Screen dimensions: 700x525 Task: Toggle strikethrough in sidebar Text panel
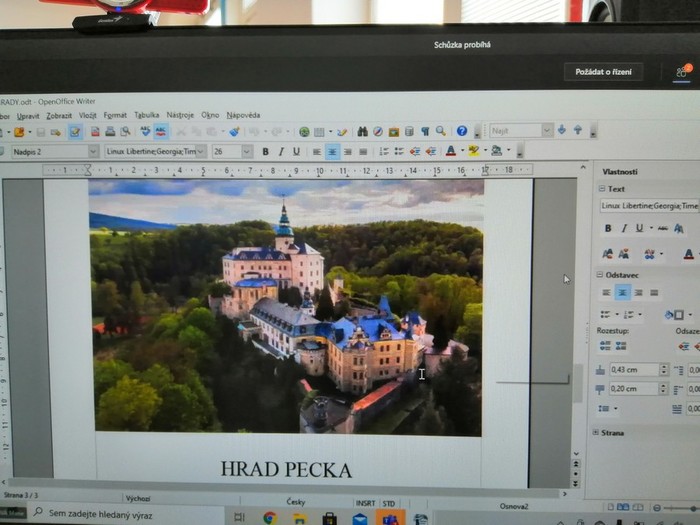pyautogui.click(x=663, y=228)
